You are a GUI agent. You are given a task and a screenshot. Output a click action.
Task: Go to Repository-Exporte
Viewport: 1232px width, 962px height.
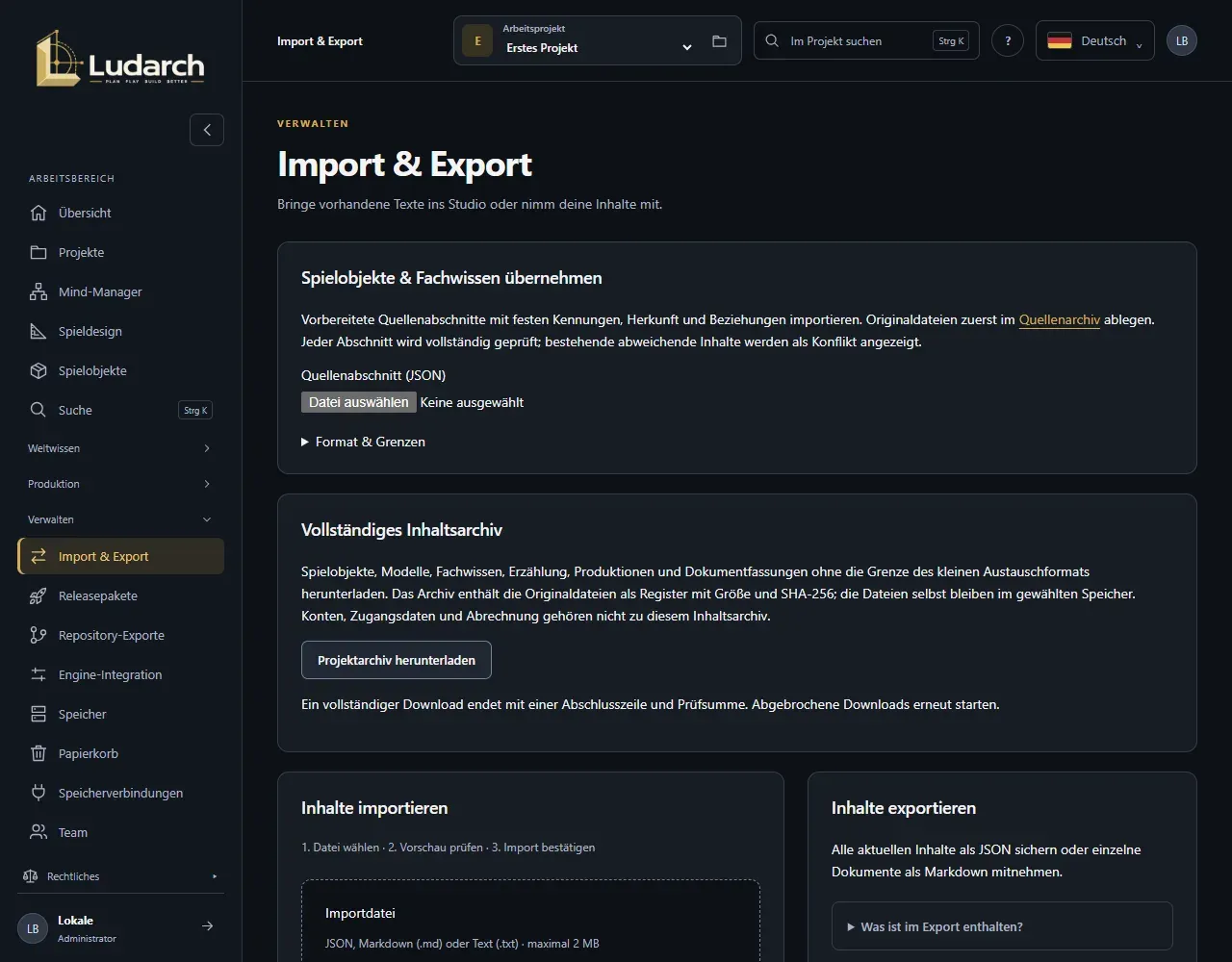121,635
